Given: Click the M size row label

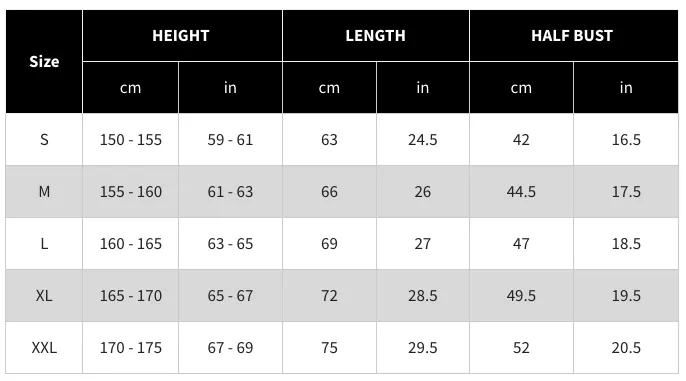Looking at the screenshot, I should point(44,192).
